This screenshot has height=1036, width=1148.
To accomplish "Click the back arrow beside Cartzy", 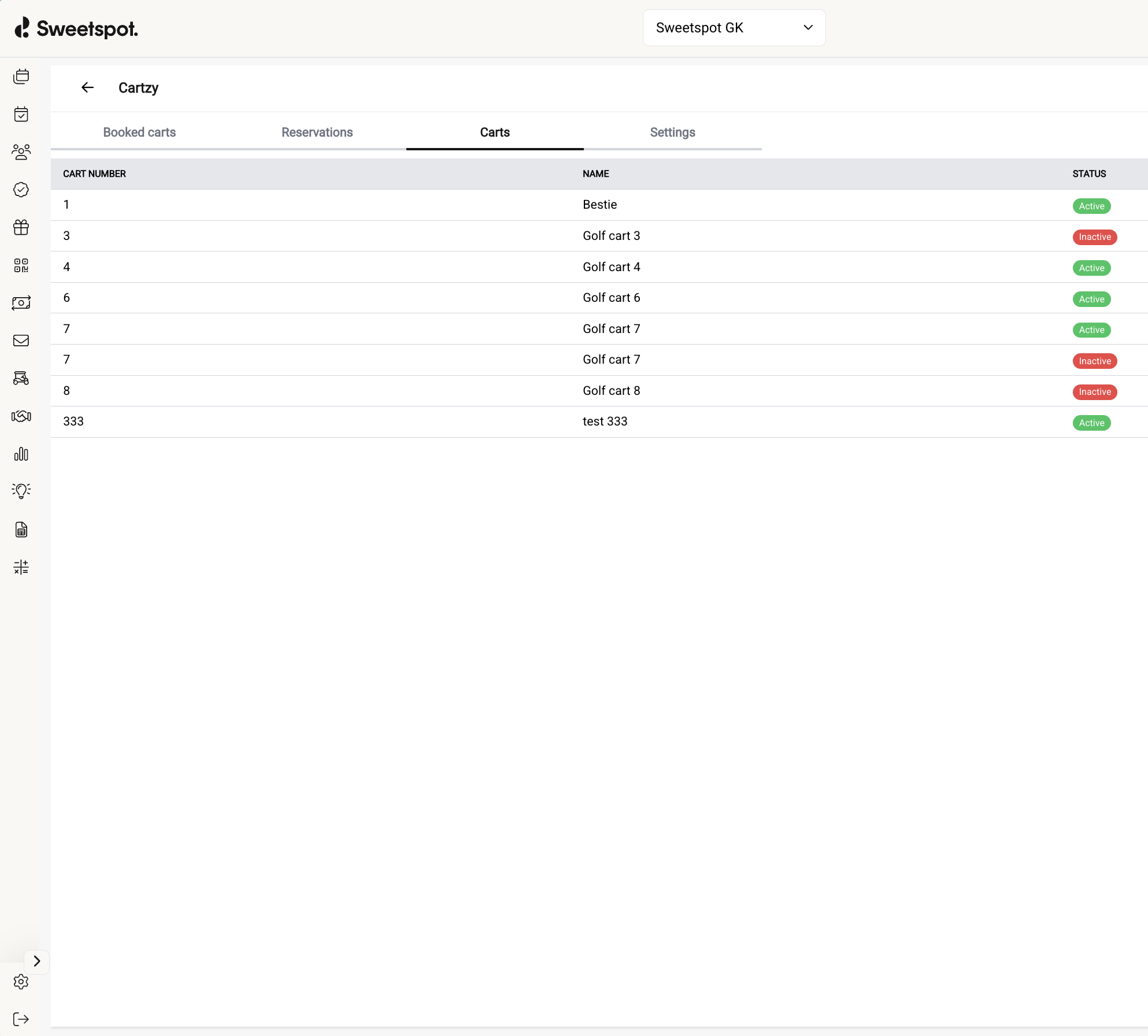I will (87, 87).
